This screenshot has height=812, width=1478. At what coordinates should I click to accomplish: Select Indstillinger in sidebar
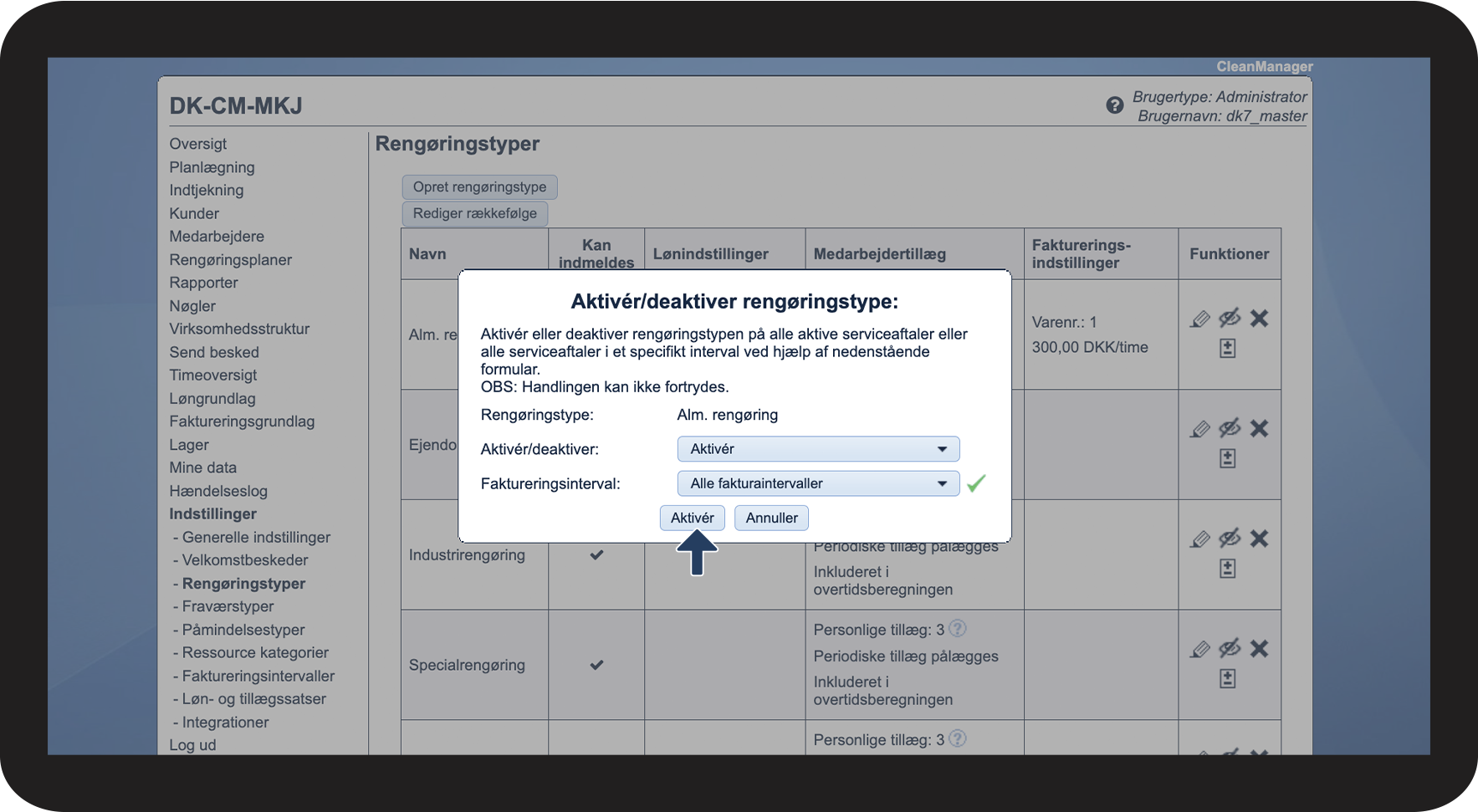click(212, 514)
